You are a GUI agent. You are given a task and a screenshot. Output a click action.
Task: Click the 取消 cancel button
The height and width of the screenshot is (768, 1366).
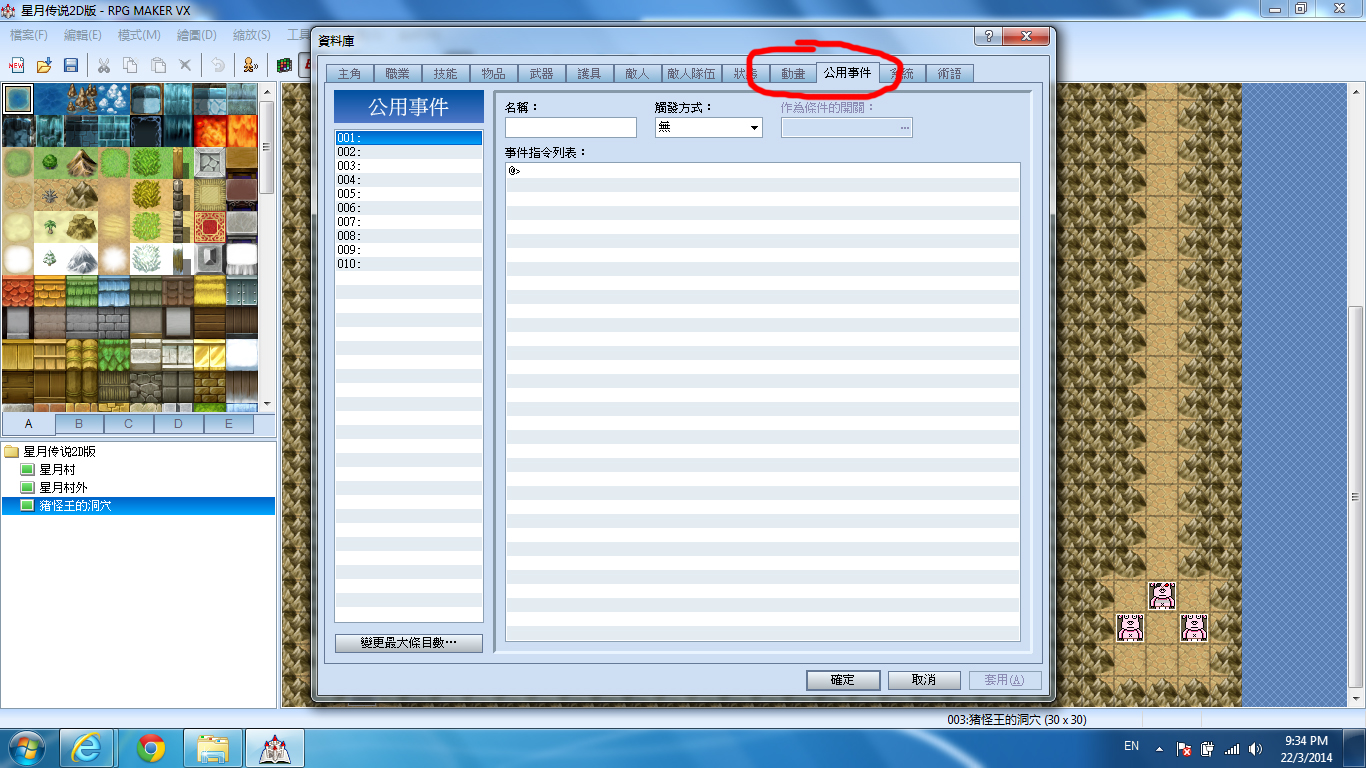[924, 680]
